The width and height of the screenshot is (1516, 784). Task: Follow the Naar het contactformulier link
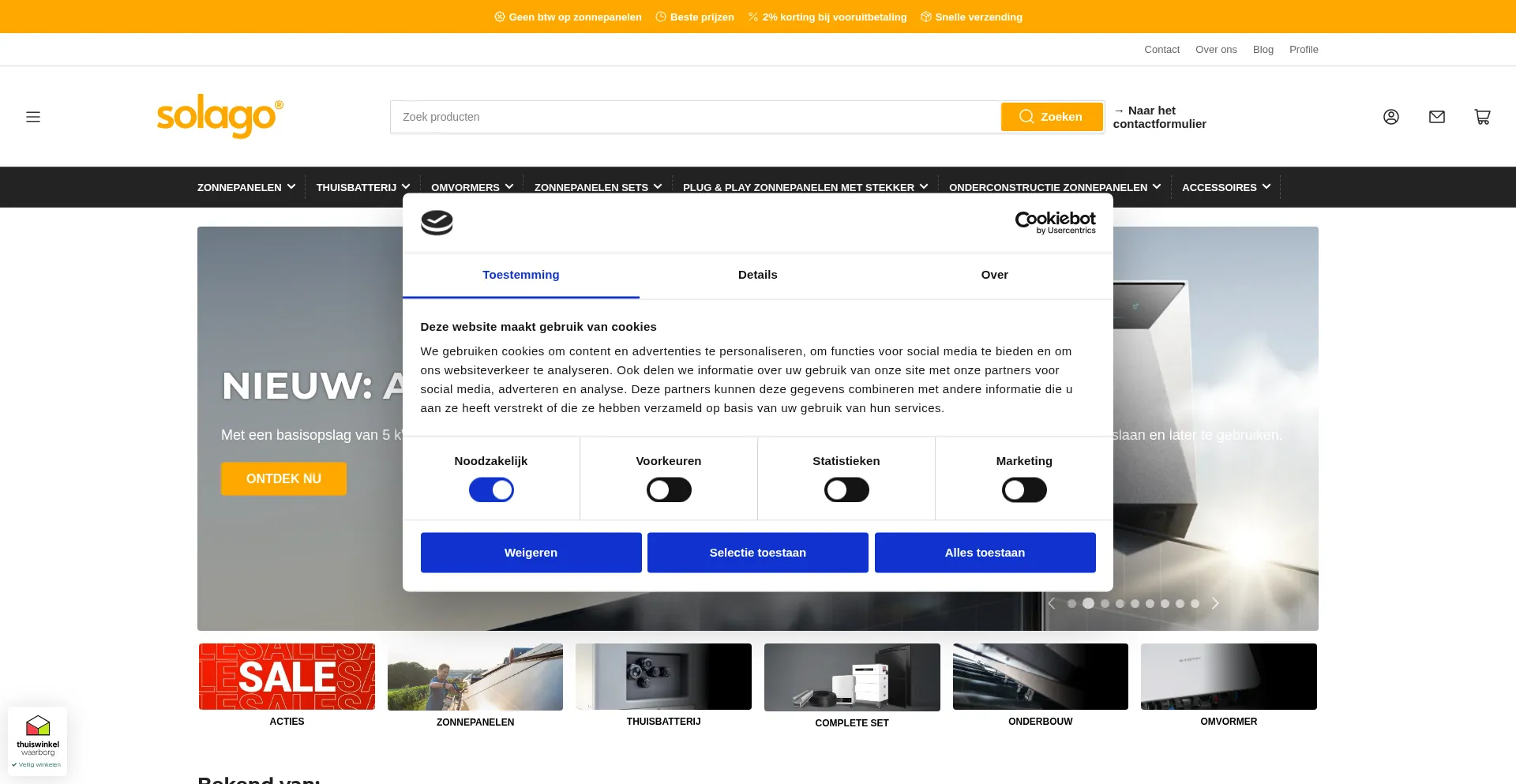1160,117
